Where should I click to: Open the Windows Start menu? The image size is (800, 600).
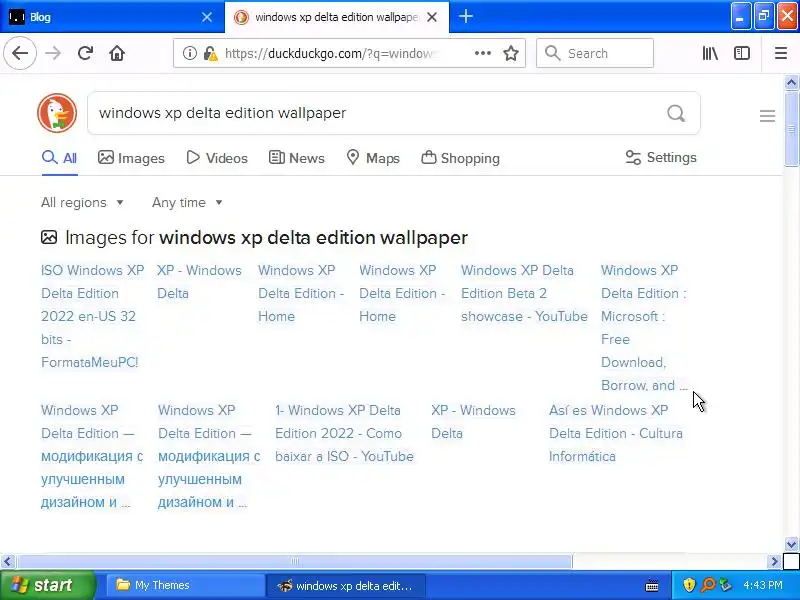click(x=47, y=585)
